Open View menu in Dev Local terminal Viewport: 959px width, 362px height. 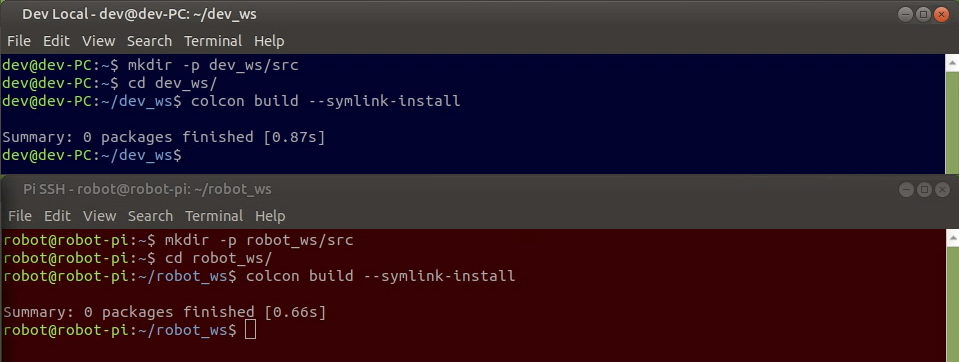click(98, 41)
